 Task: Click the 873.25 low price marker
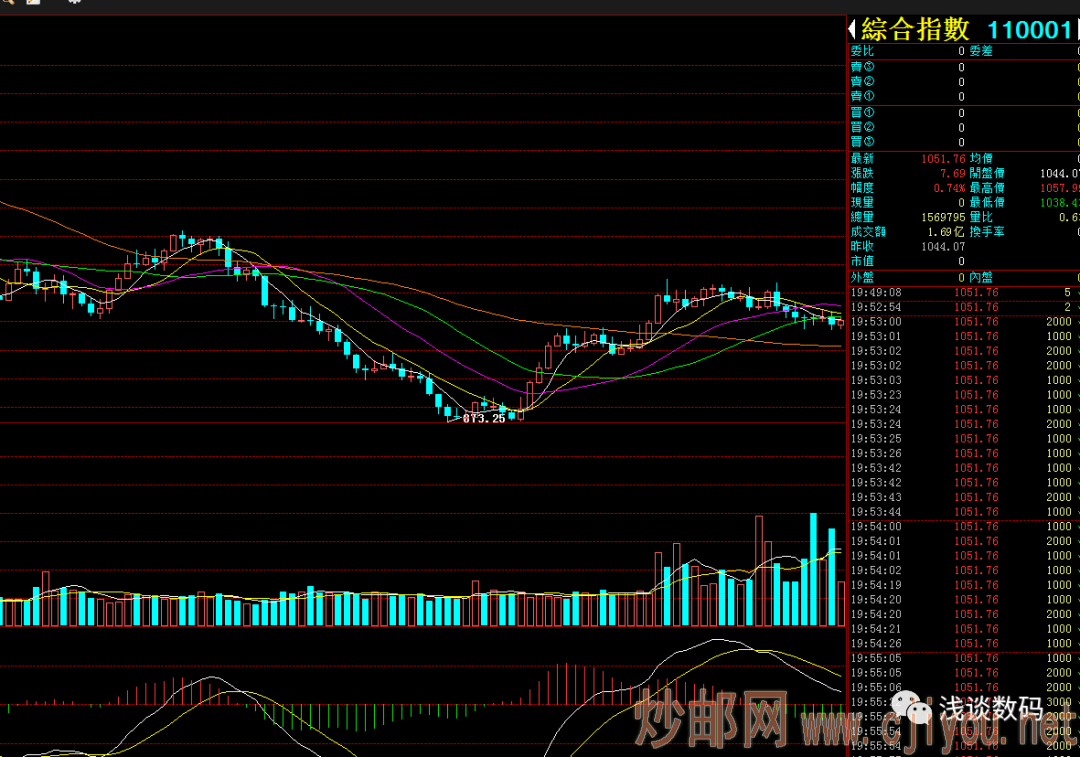483,419
